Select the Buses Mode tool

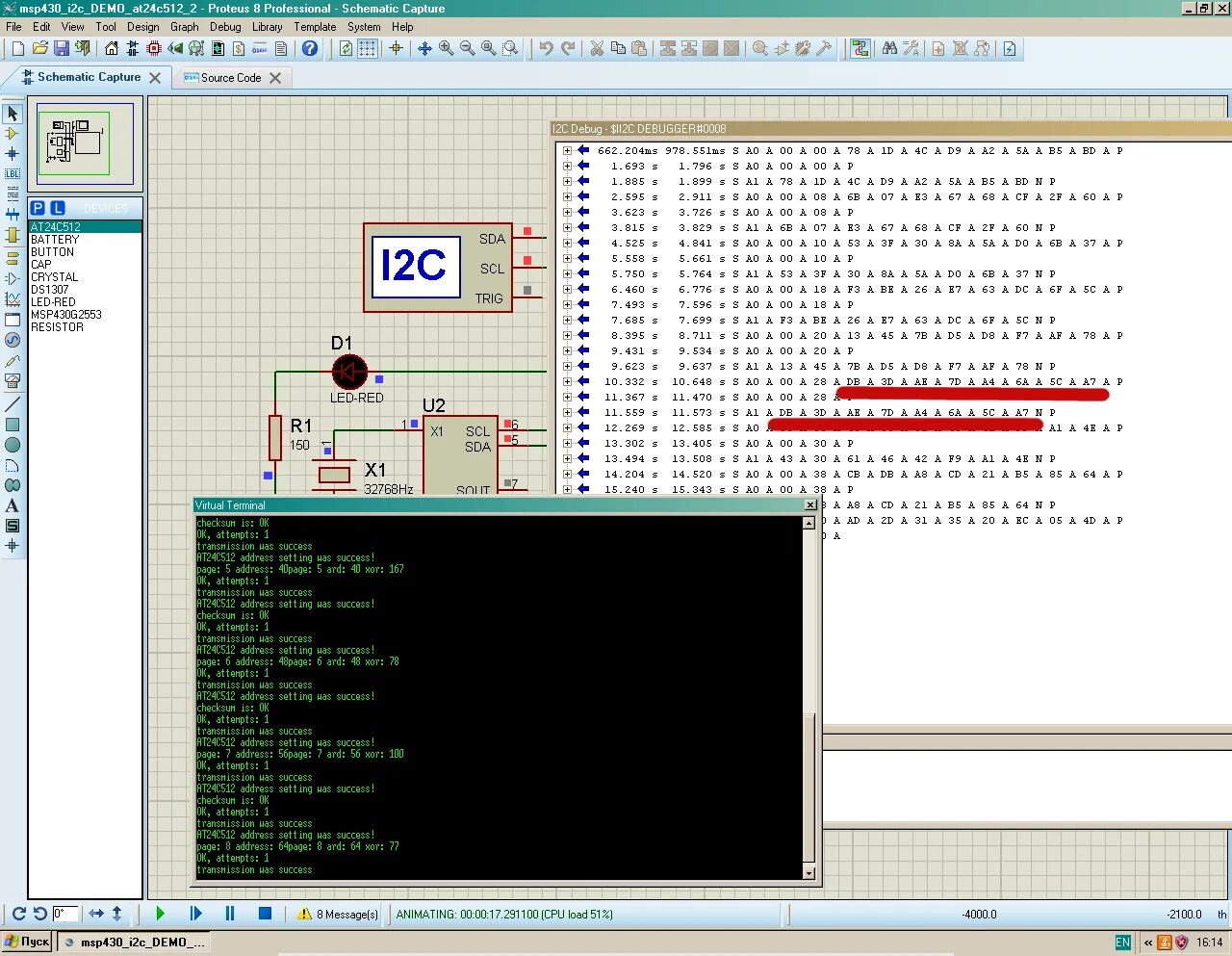(13, 214)
